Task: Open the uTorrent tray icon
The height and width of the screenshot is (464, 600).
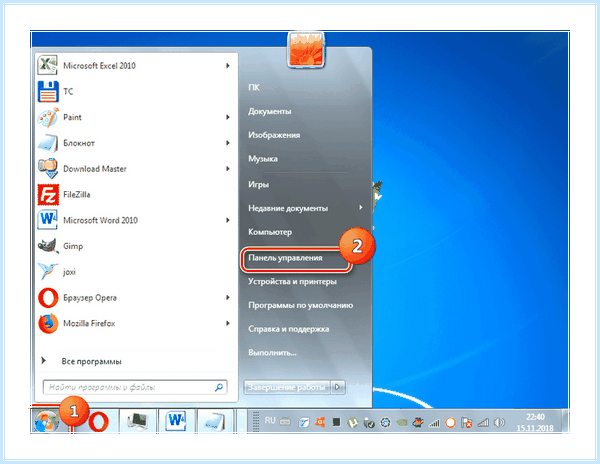Action: (352, 423)
